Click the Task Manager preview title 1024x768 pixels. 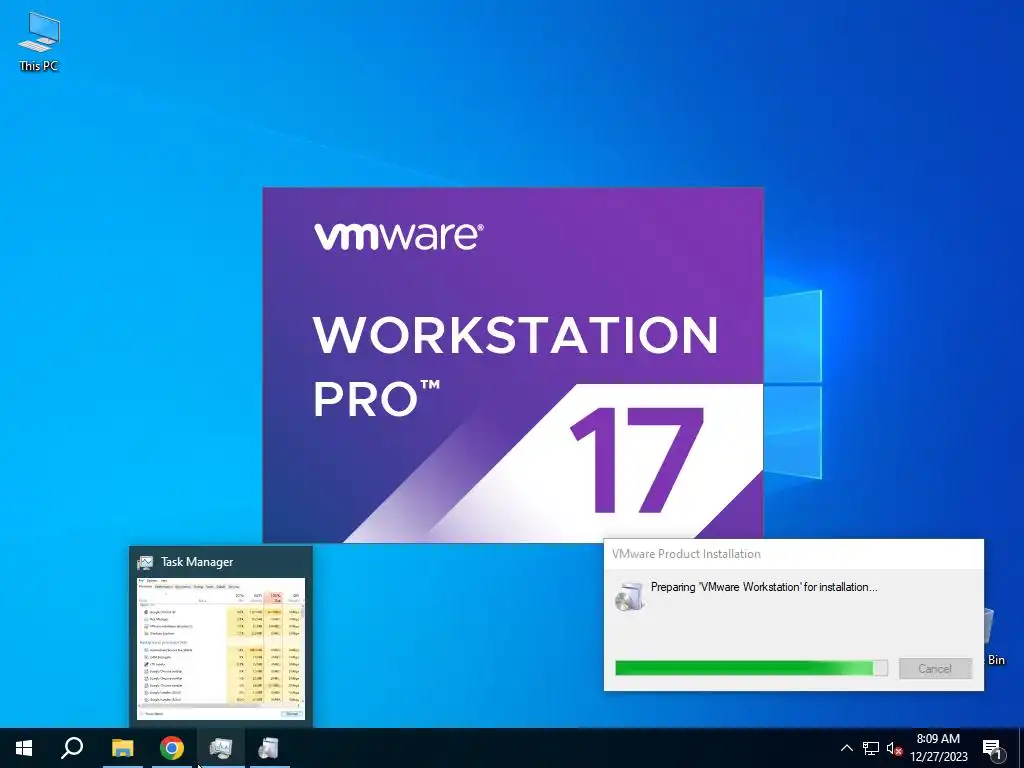[x=197, y=562]
